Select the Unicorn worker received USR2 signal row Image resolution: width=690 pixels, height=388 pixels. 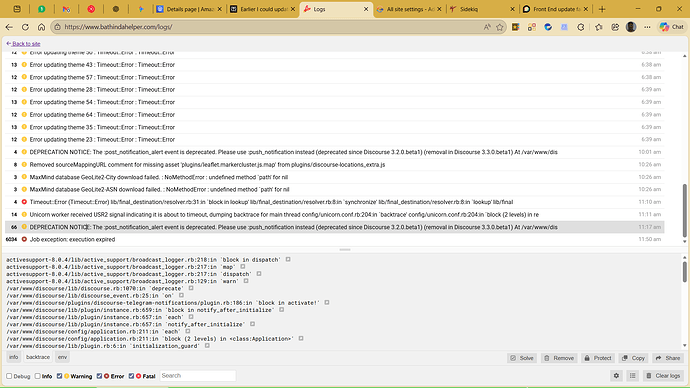[334, 215]
